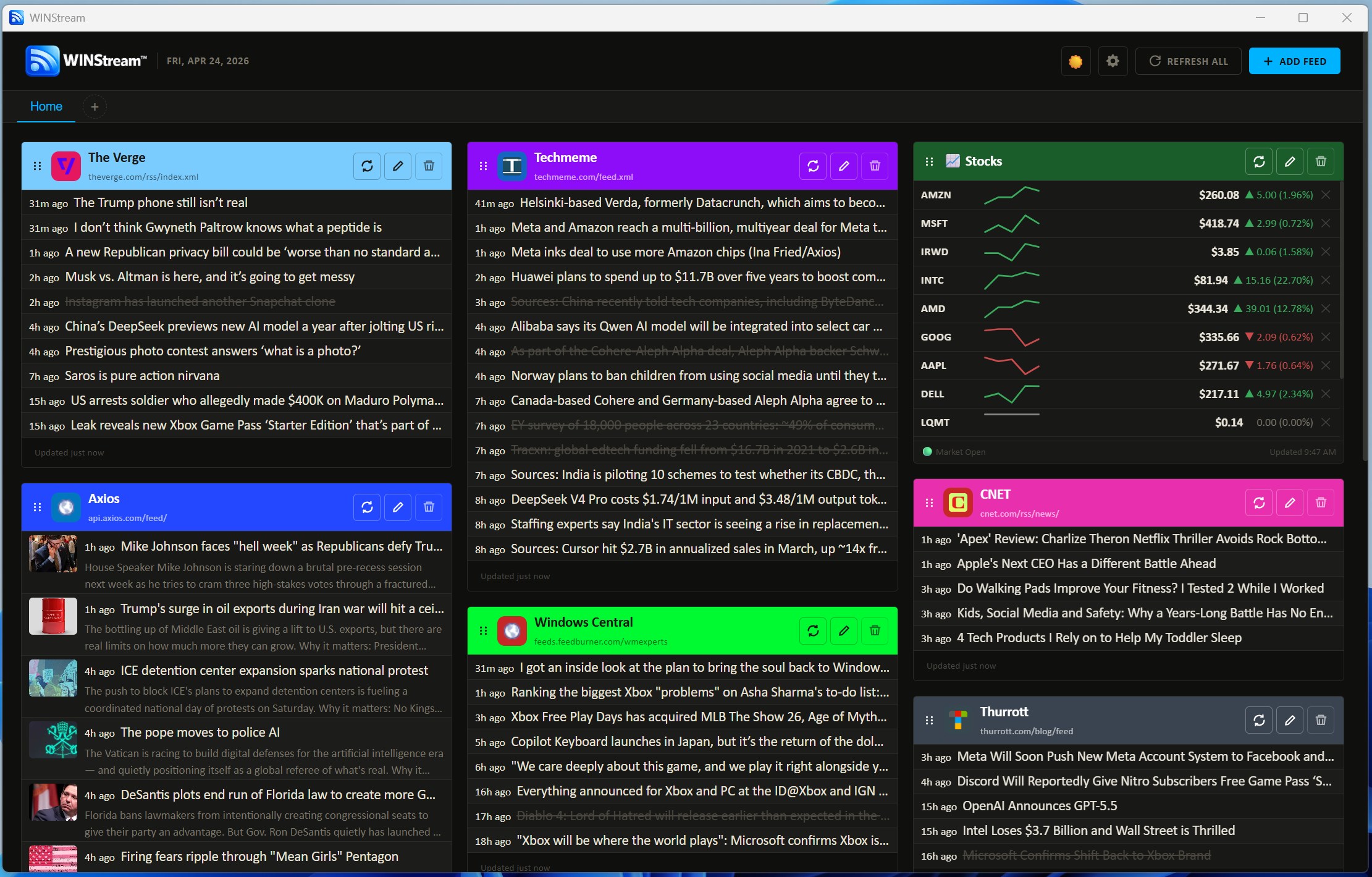The height and width of the screenshot is (877, 1372).
Task: Click the Techmeme feed URL text
Action: (583, 177)
